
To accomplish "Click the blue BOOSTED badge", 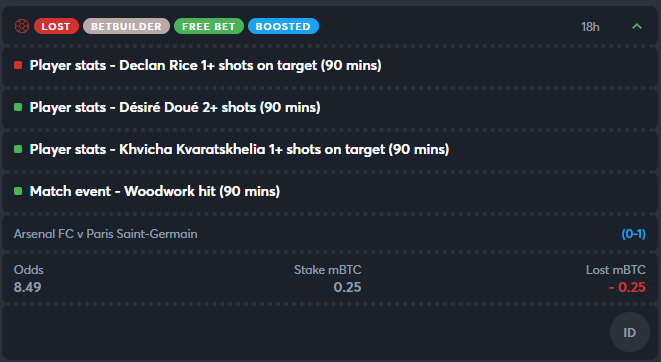I will pyautogui.click(x=283, y=26).
